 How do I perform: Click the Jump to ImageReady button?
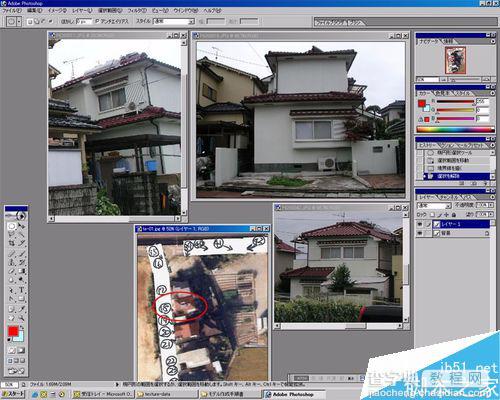coord(16,371)
